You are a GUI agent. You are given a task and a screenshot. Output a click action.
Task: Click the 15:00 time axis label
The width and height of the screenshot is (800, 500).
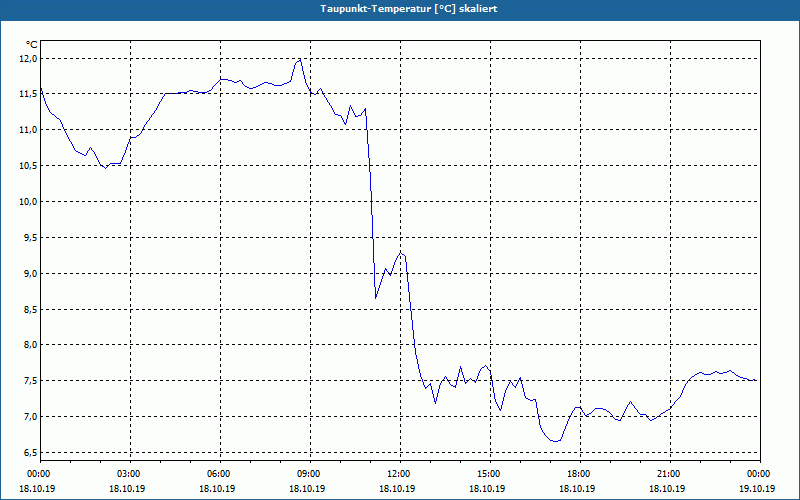tap(490, 474)
